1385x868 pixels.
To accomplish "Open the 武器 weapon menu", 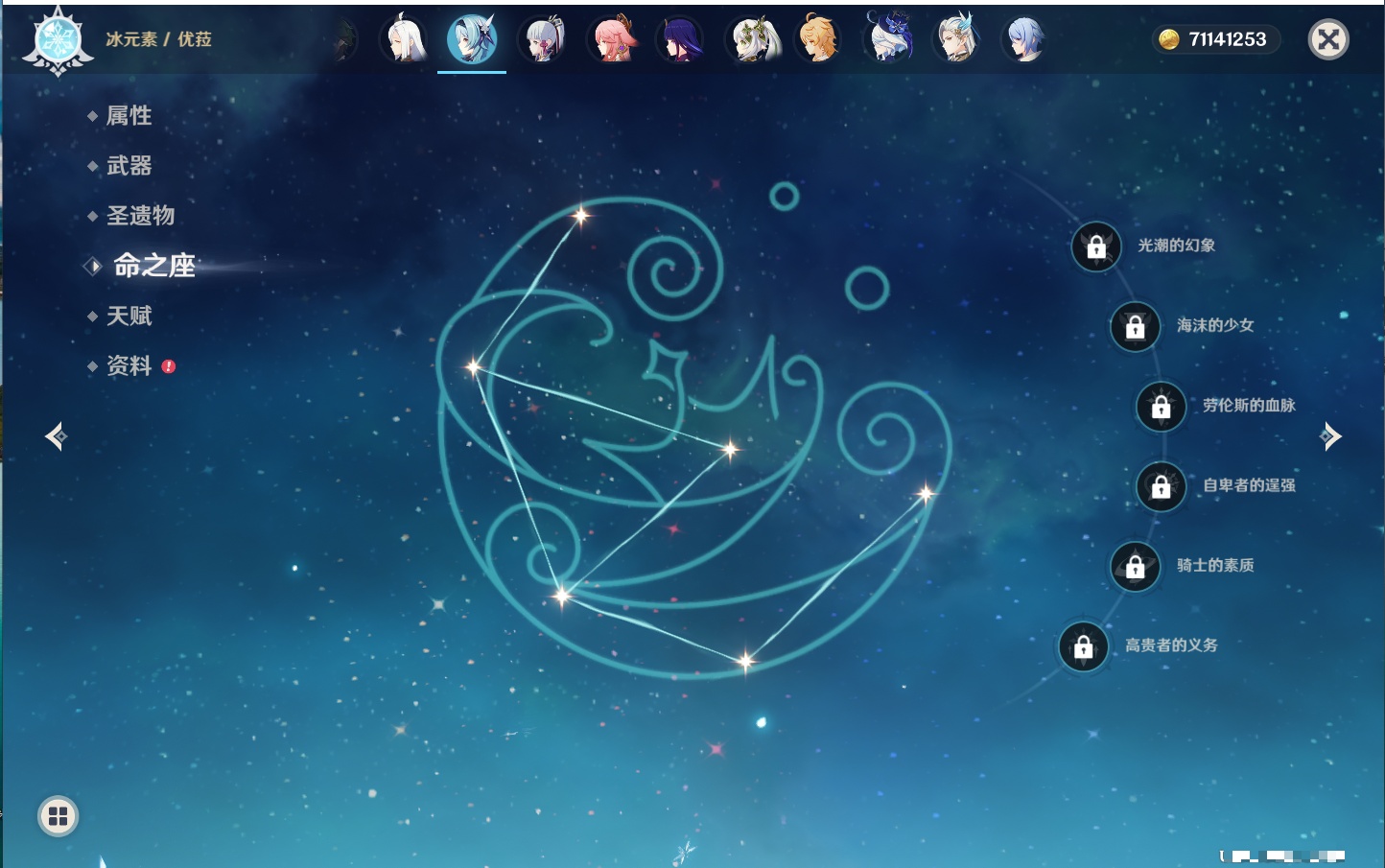I will (x=129, y=166).
